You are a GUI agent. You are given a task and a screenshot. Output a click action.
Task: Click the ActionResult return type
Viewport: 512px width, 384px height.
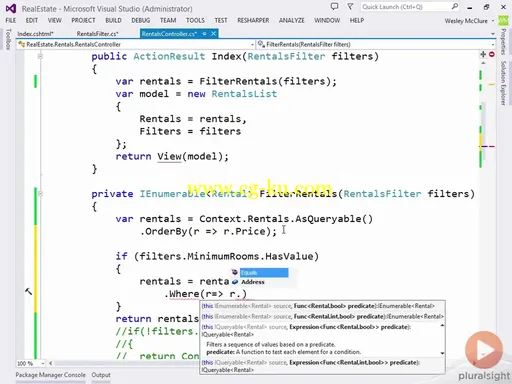[x=169, y=56]
